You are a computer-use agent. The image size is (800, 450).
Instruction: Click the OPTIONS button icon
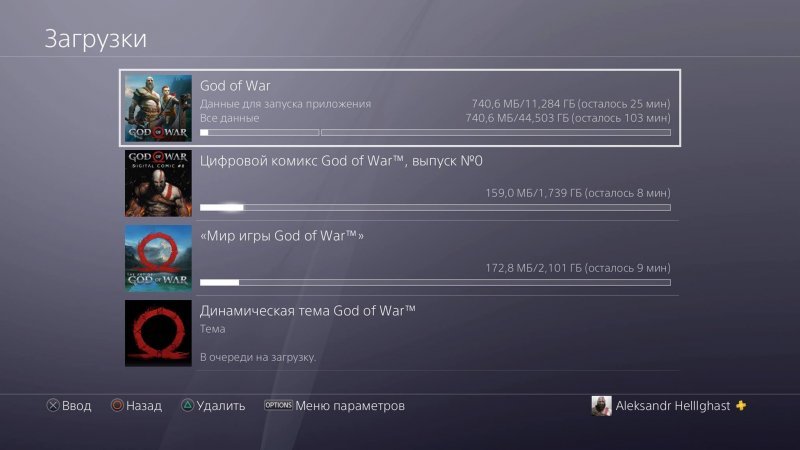pos(278,405)
